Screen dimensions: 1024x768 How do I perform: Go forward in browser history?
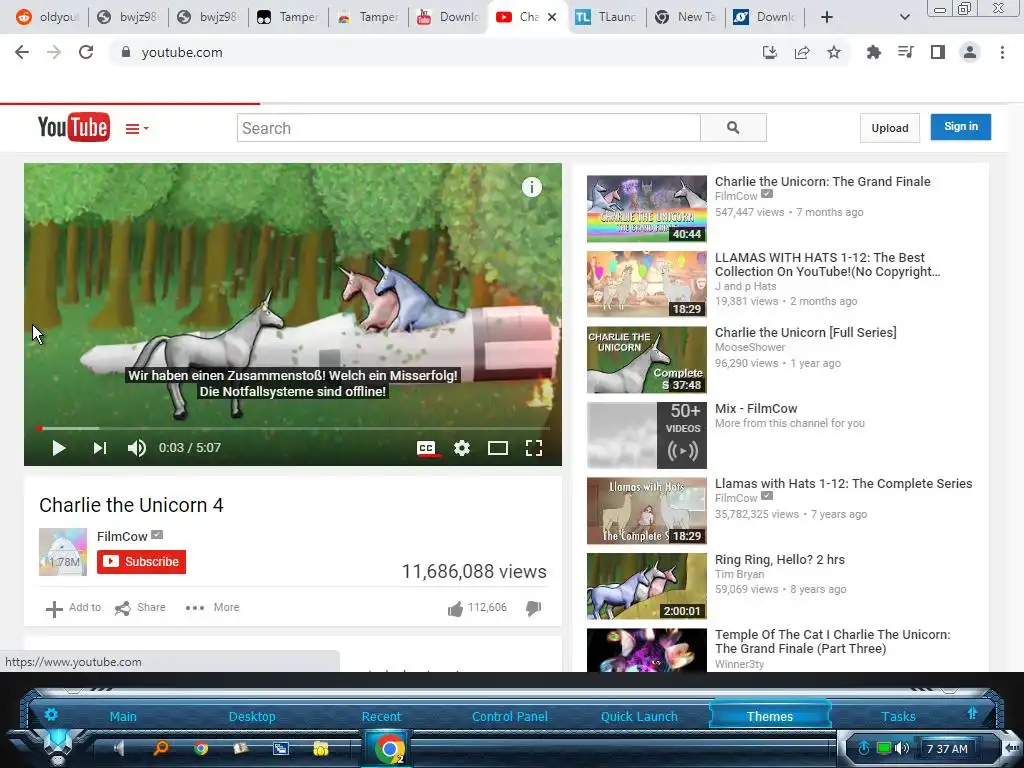coord(54,52)
